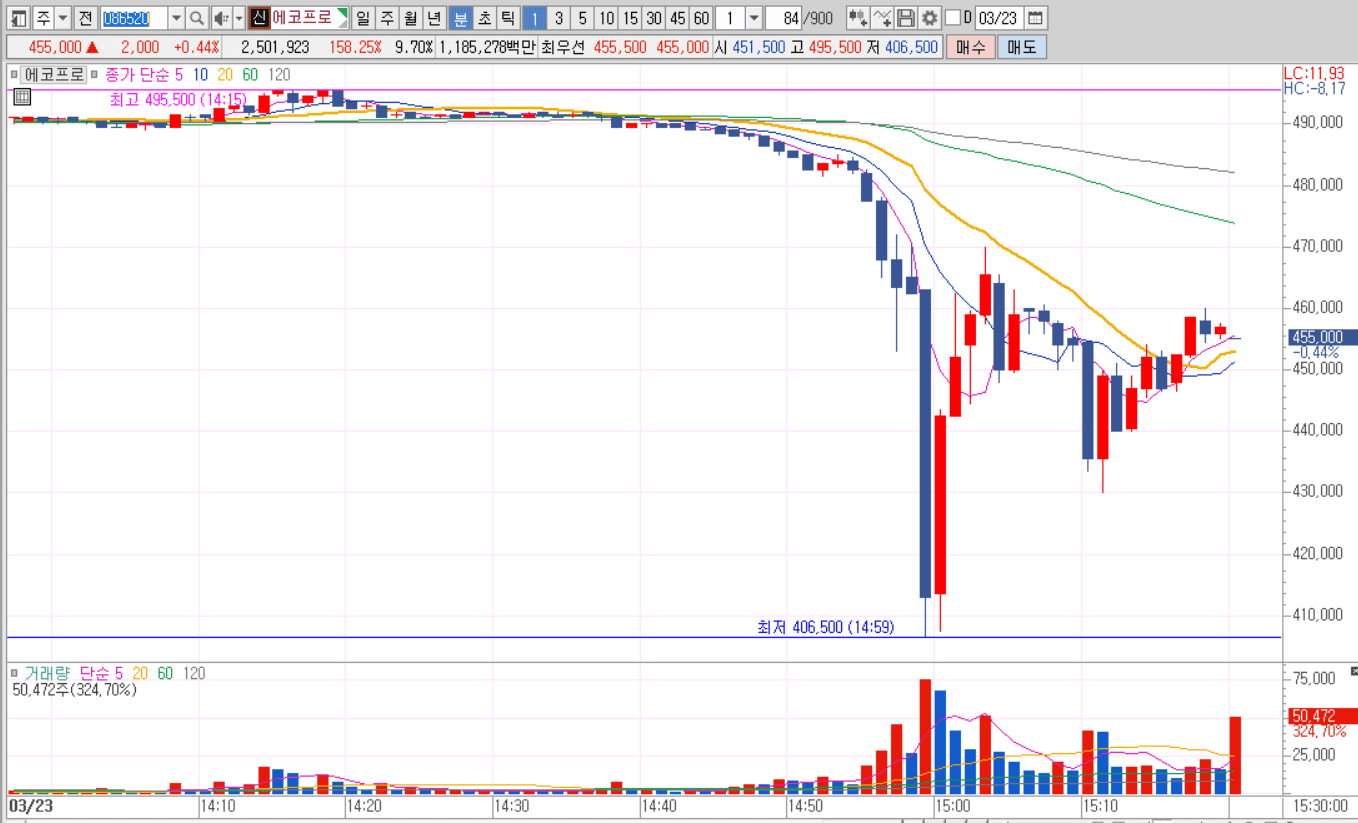The height and width of the screenshot is (823, 1358).
Task: Open the stock search magnifier icon
Action: click(197, 17)
